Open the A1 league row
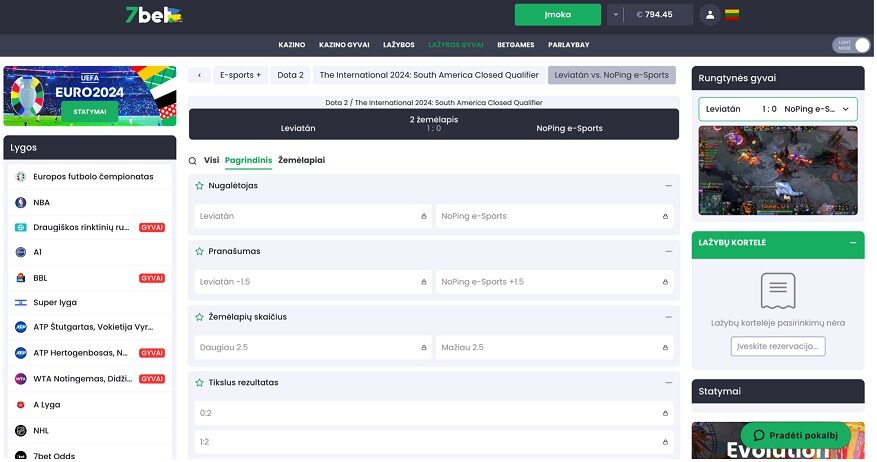877x462 pixels. (x=90, y=252)
